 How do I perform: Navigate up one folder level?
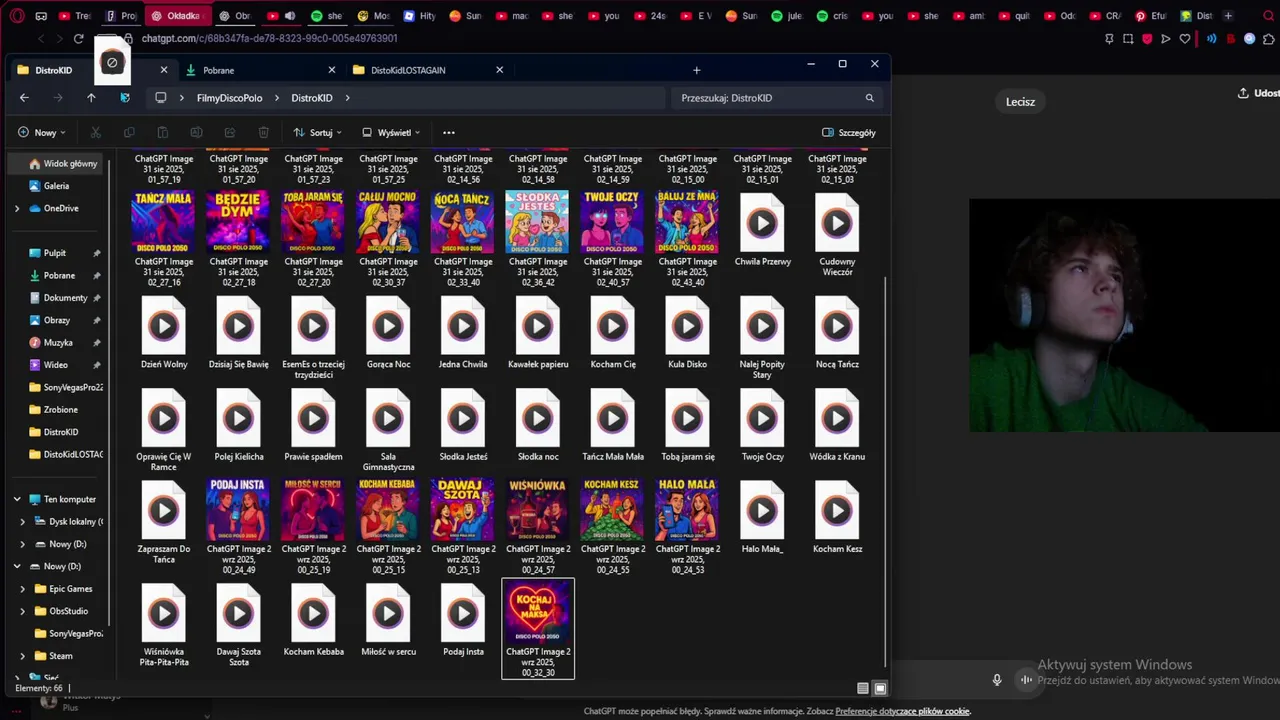[91, 98]
